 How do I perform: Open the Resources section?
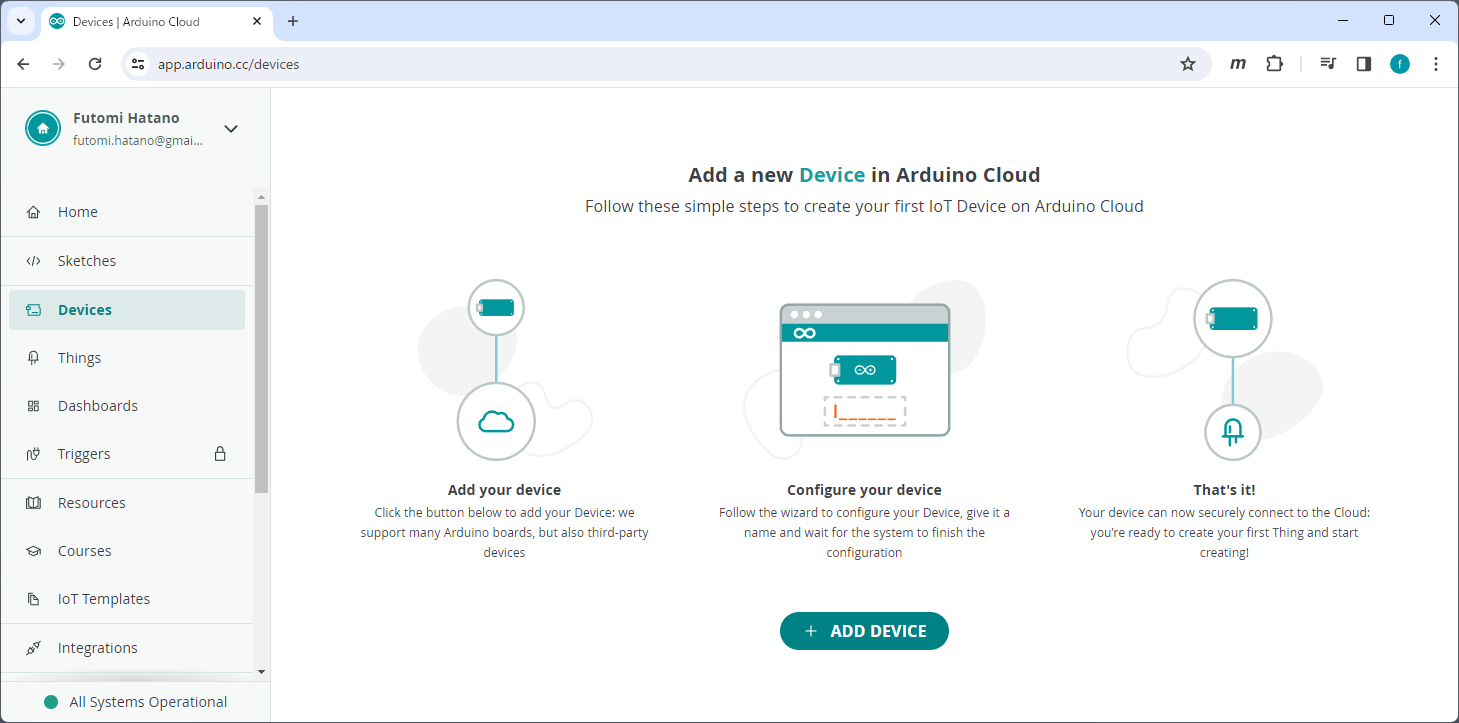coord(91,502)
